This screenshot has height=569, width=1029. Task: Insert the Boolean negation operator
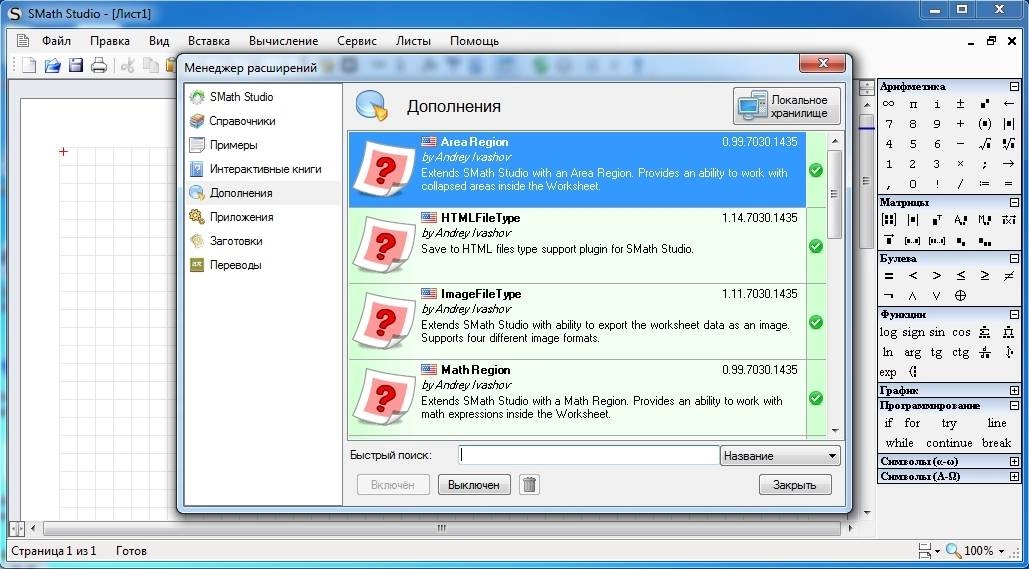pos(889,296)
